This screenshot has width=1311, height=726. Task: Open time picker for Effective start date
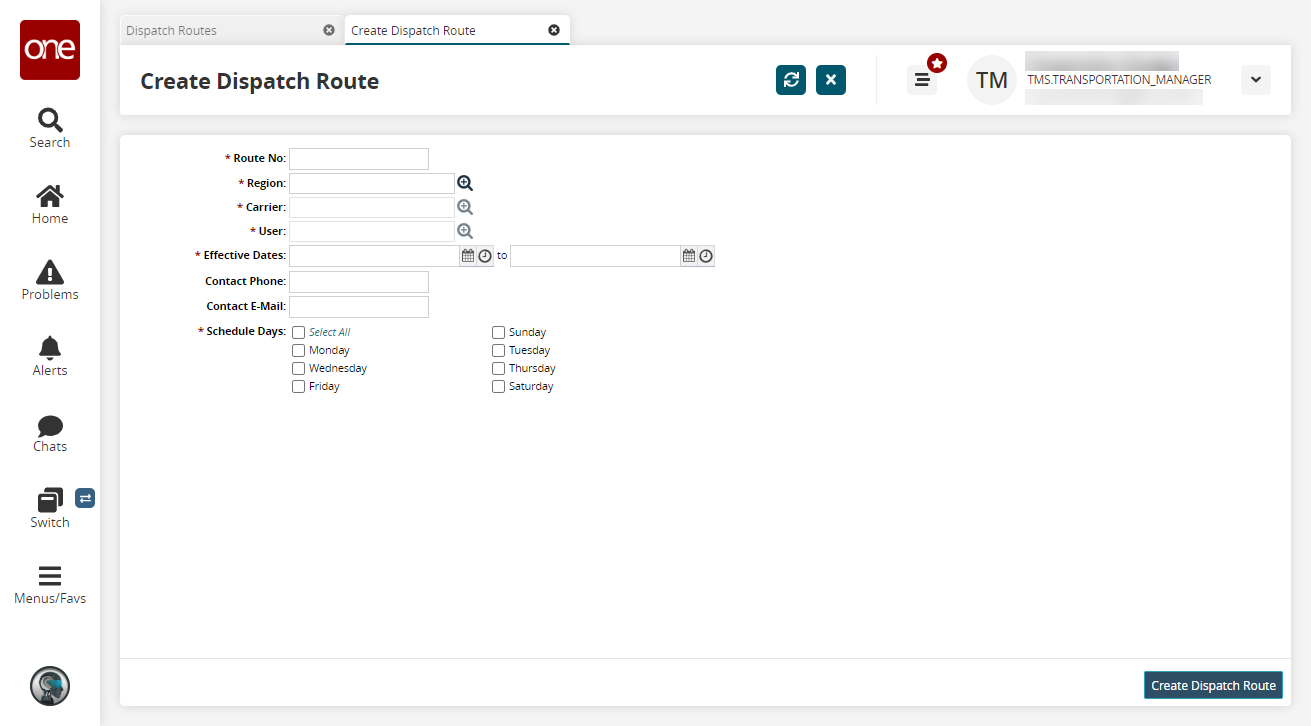click(485, 256)
